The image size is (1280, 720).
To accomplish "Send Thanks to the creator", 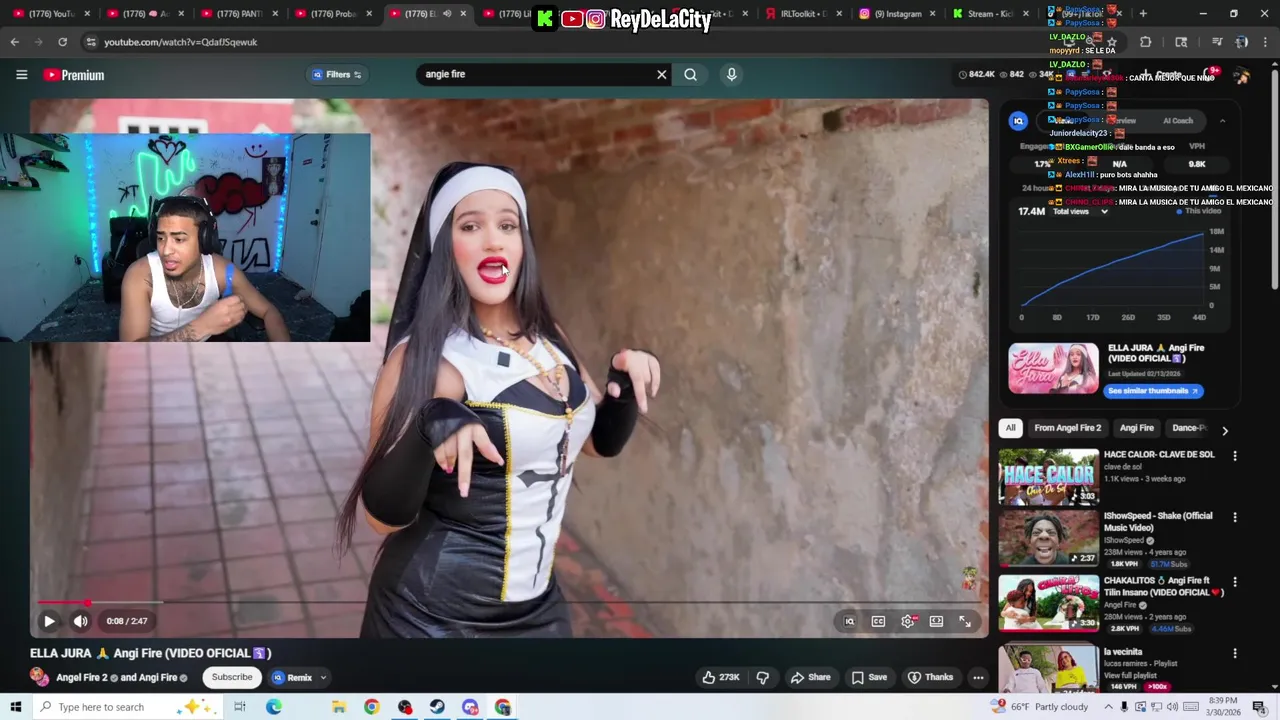I will (930, 677).
